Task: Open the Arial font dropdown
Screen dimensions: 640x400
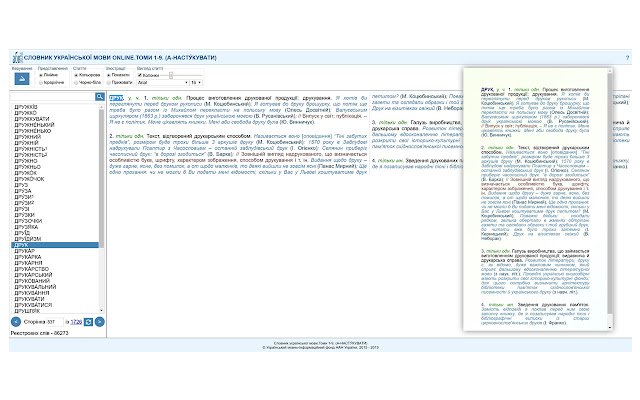Action: (162, 82)
